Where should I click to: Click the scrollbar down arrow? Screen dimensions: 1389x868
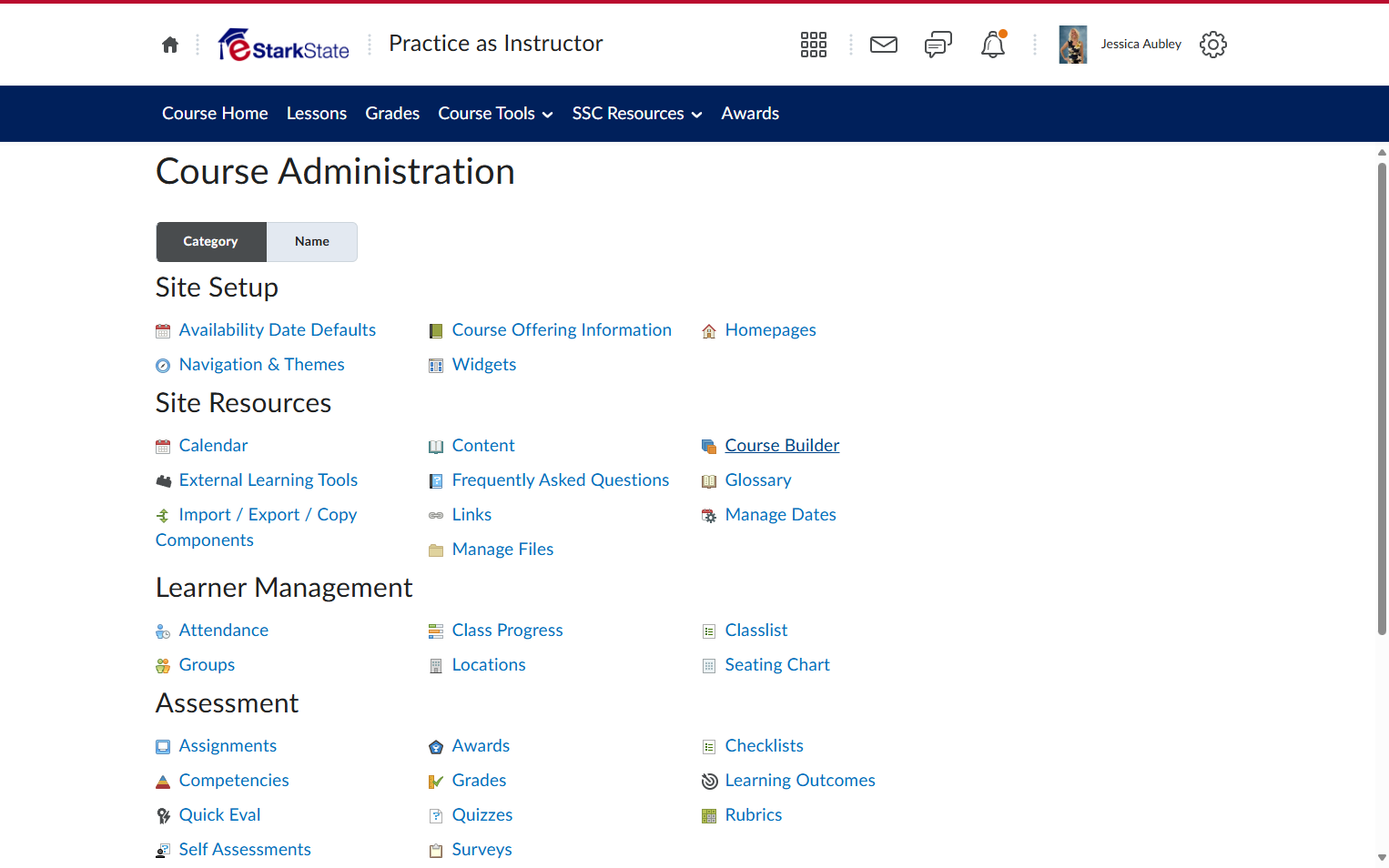coord(1382,857)
